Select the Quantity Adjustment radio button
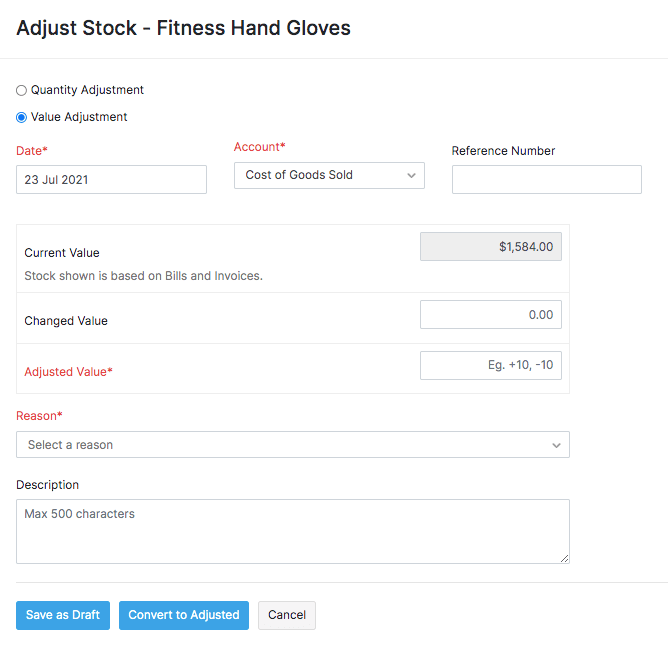The width and height of the screenshot is (668, 647). [x=22, y=90]
